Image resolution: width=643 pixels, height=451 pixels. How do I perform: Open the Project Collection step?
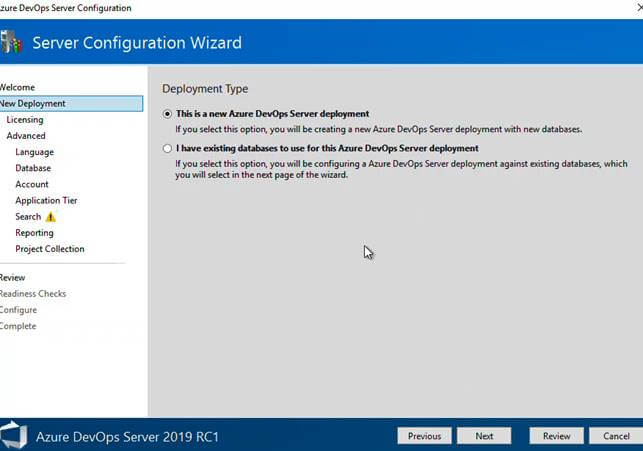pos(50,249)
